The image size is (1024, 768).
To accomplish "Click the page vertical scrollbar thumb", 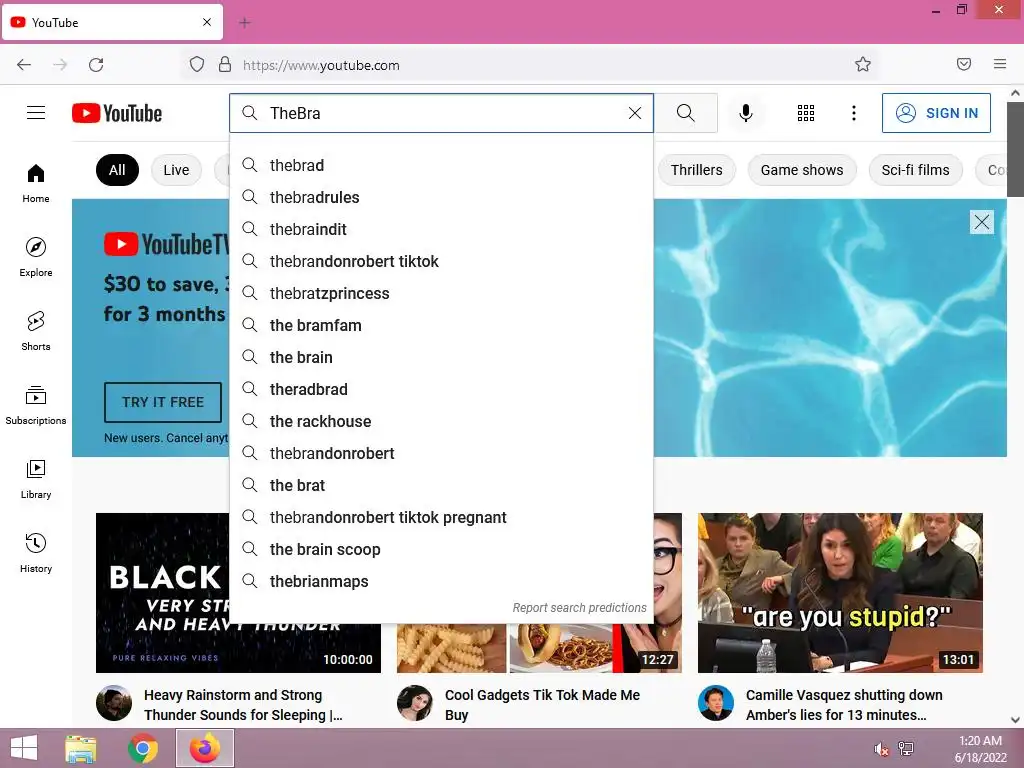I will [1015, 149].
